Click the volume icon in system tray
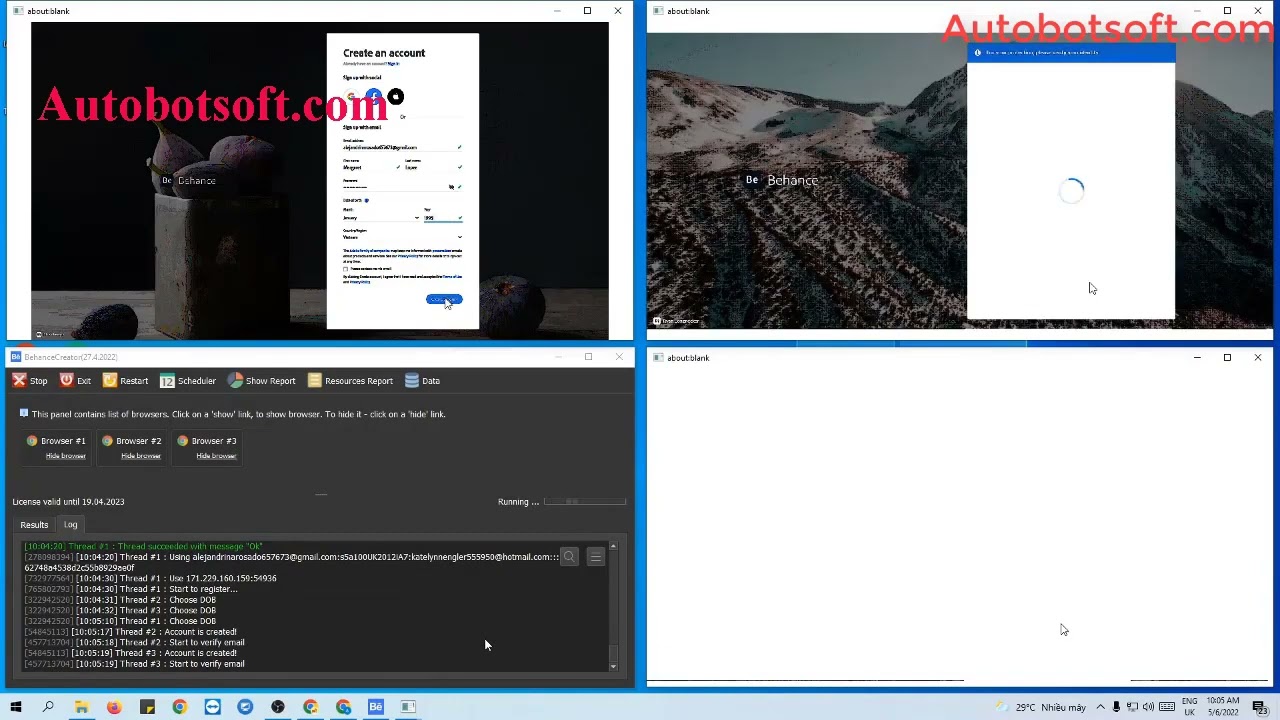Image resolution: width=1280 pixels, height=720 pixels. click(1149, 707)
